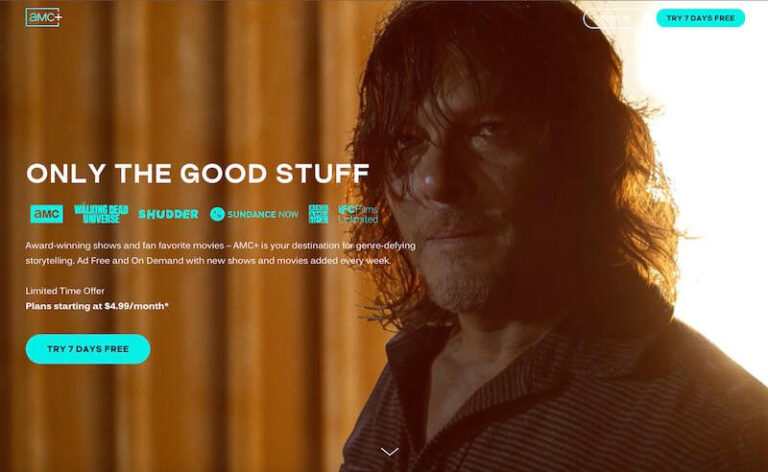The height and width of the screenshot is (472, 768).
Task: Click the large Try 7 Days Free button
Action: tap(88, 349)
